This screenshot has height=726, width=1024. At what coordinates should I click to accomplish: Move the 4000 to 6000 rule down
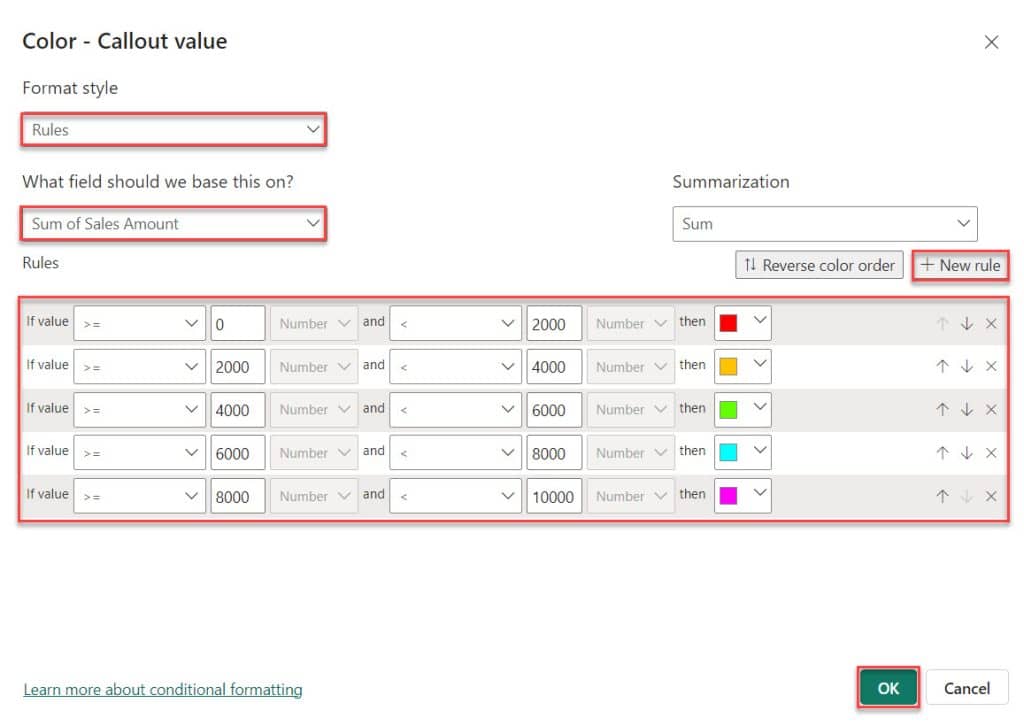(967, 409)
